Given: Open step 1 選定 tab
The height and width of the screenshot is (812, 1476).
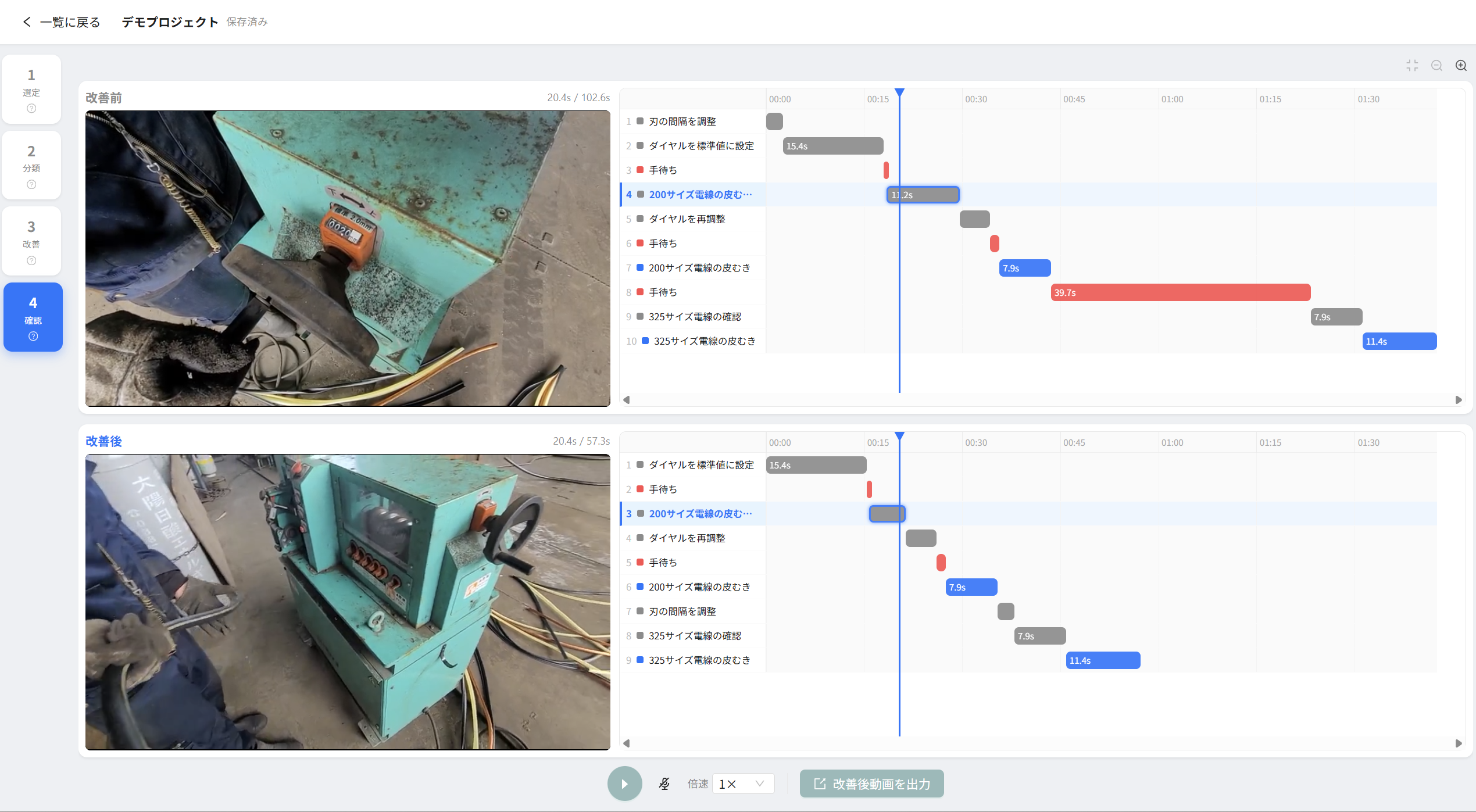Looking at the screenshot, I should [x=31, y=89].
